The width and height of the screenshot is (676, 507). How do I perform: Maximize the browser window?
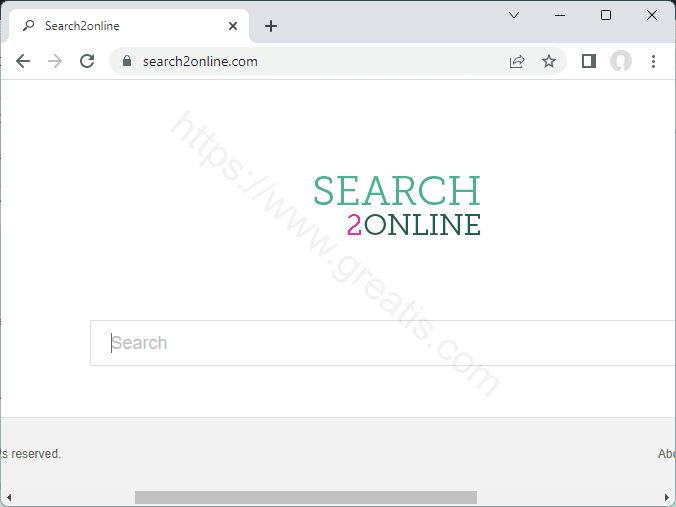tap(606, 15)
